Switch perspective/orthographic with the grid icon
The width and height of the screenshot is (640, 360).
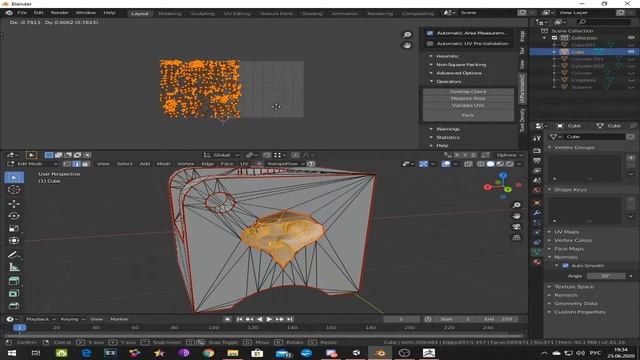coord(517,238)
